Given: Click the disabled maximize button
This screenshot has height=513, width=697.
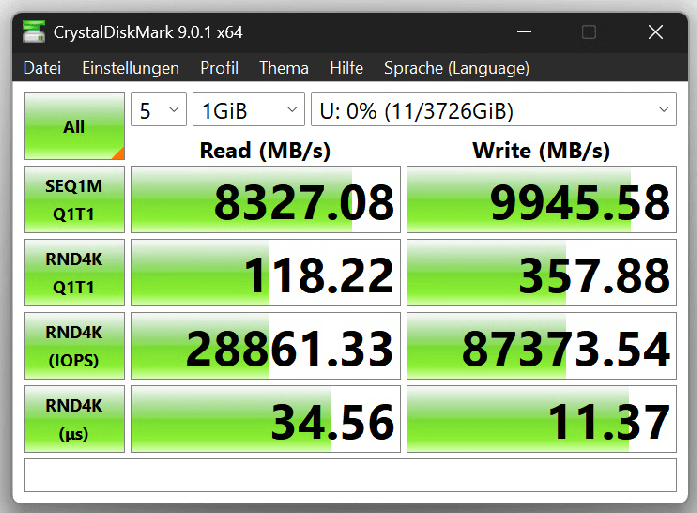Looking at the screenshot, I should [x=589, y=32].
